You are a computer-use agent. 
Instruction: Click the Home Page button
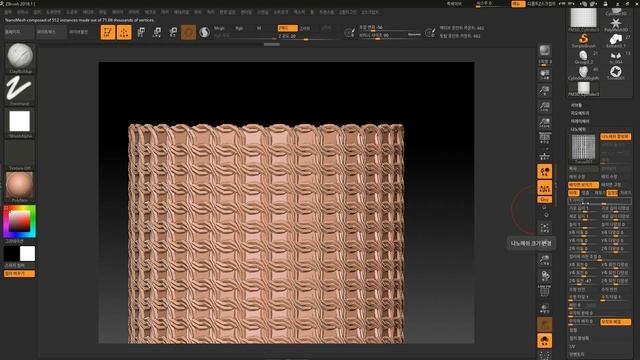19,32
